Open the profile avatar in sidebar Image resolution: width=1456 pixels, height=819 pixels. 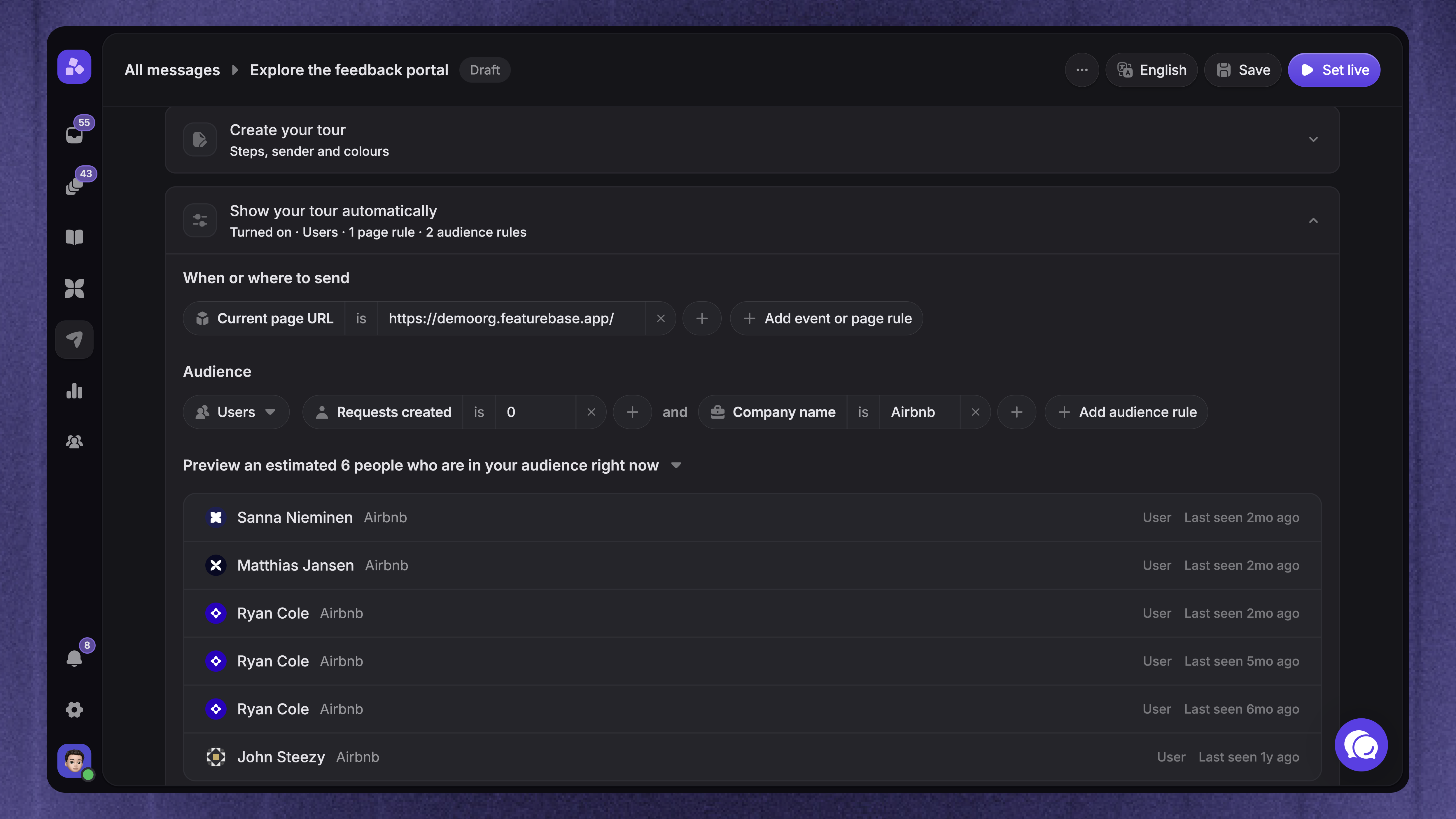pos(75,761)
